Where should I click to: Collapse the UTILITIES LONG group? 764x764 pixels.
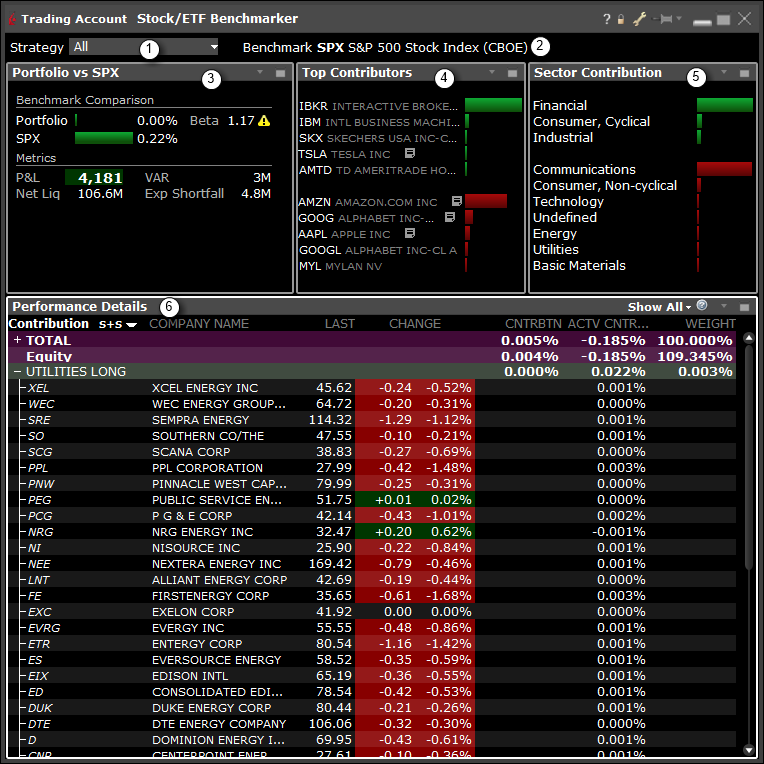pyautogui.click(x=17, y=371)
